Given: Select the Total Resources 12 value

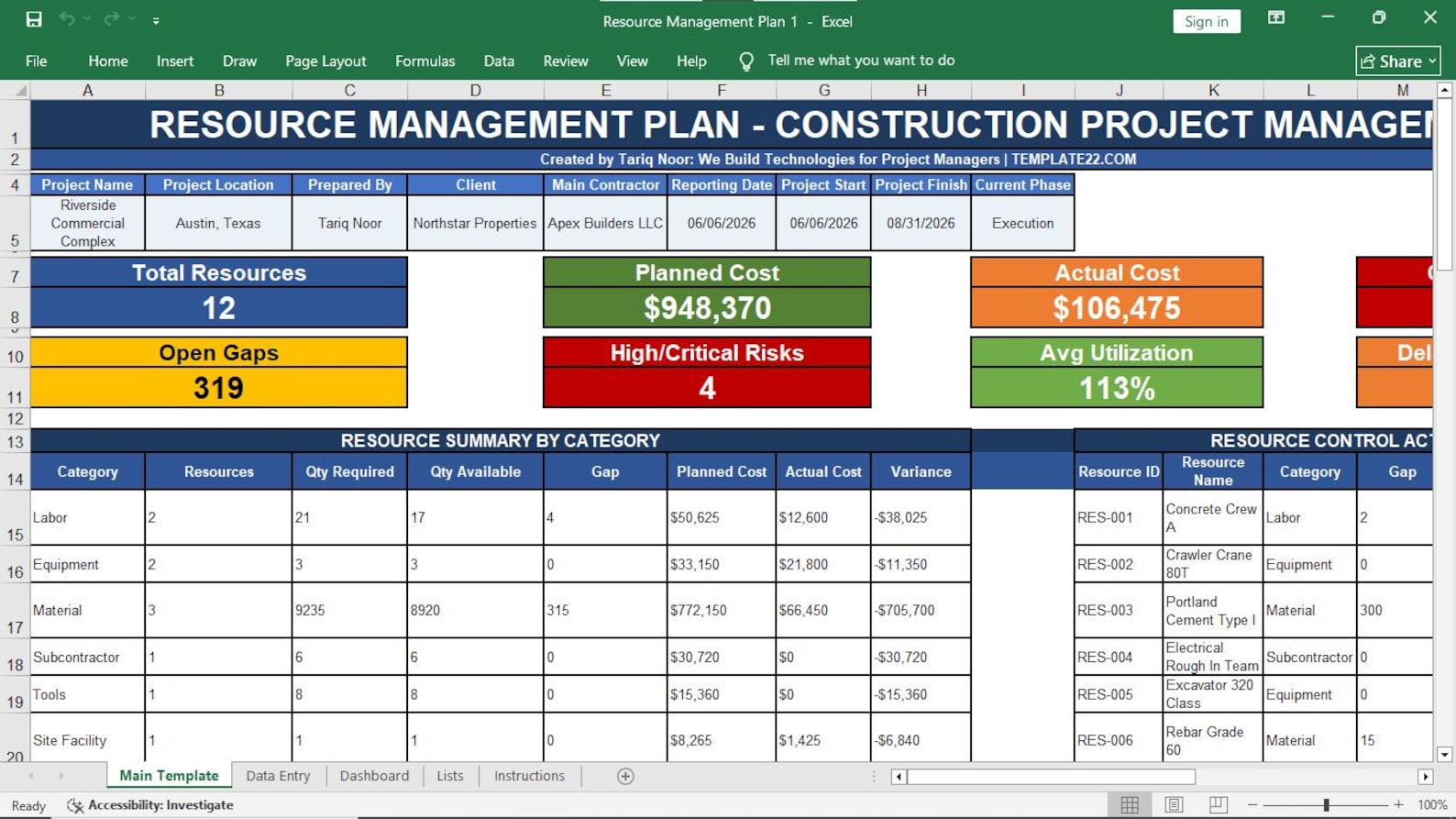Looking at the screenshot, I should [218, 308].
